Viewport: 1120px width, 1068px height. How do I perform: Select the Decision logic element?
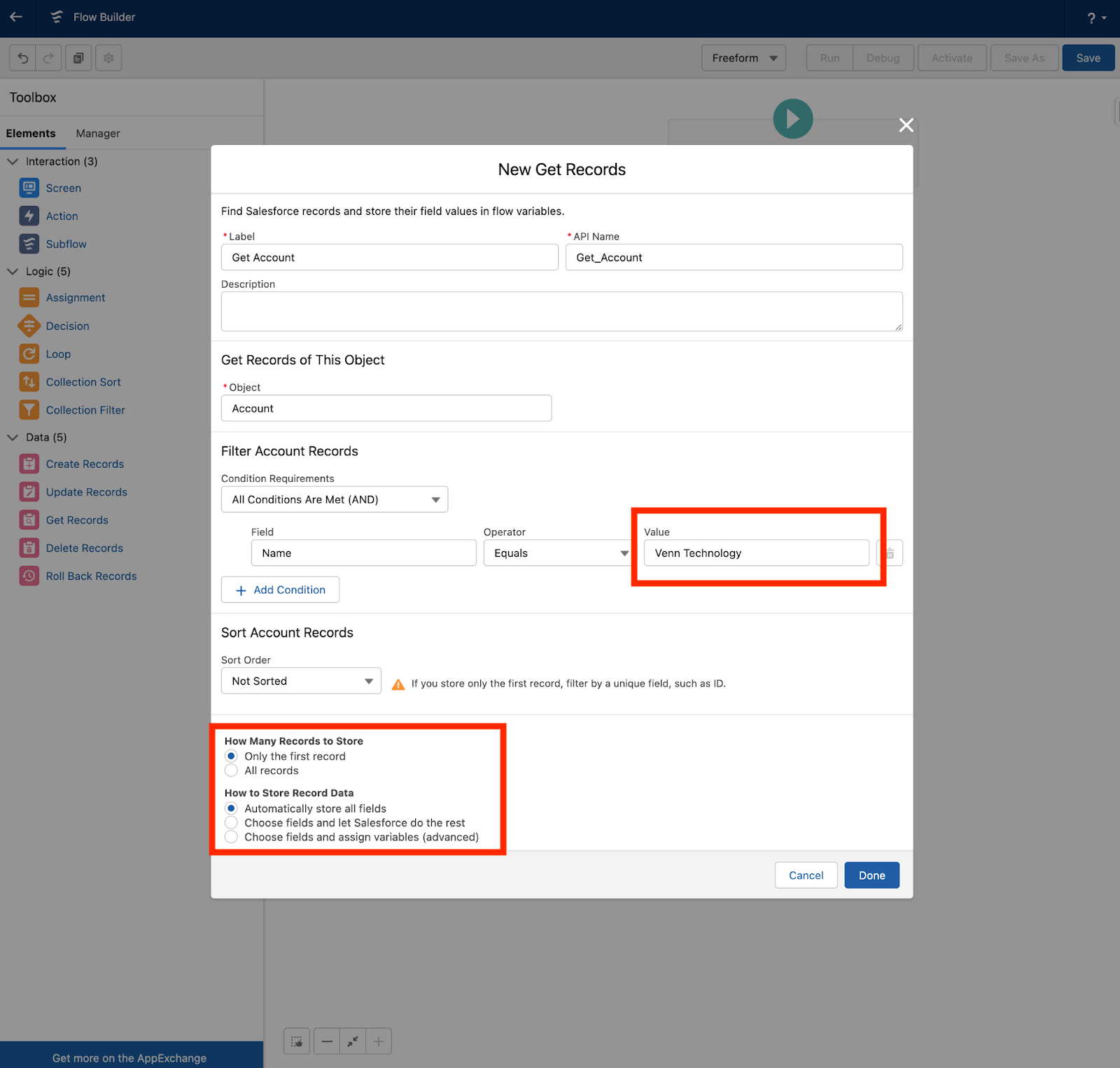point(67,326)
